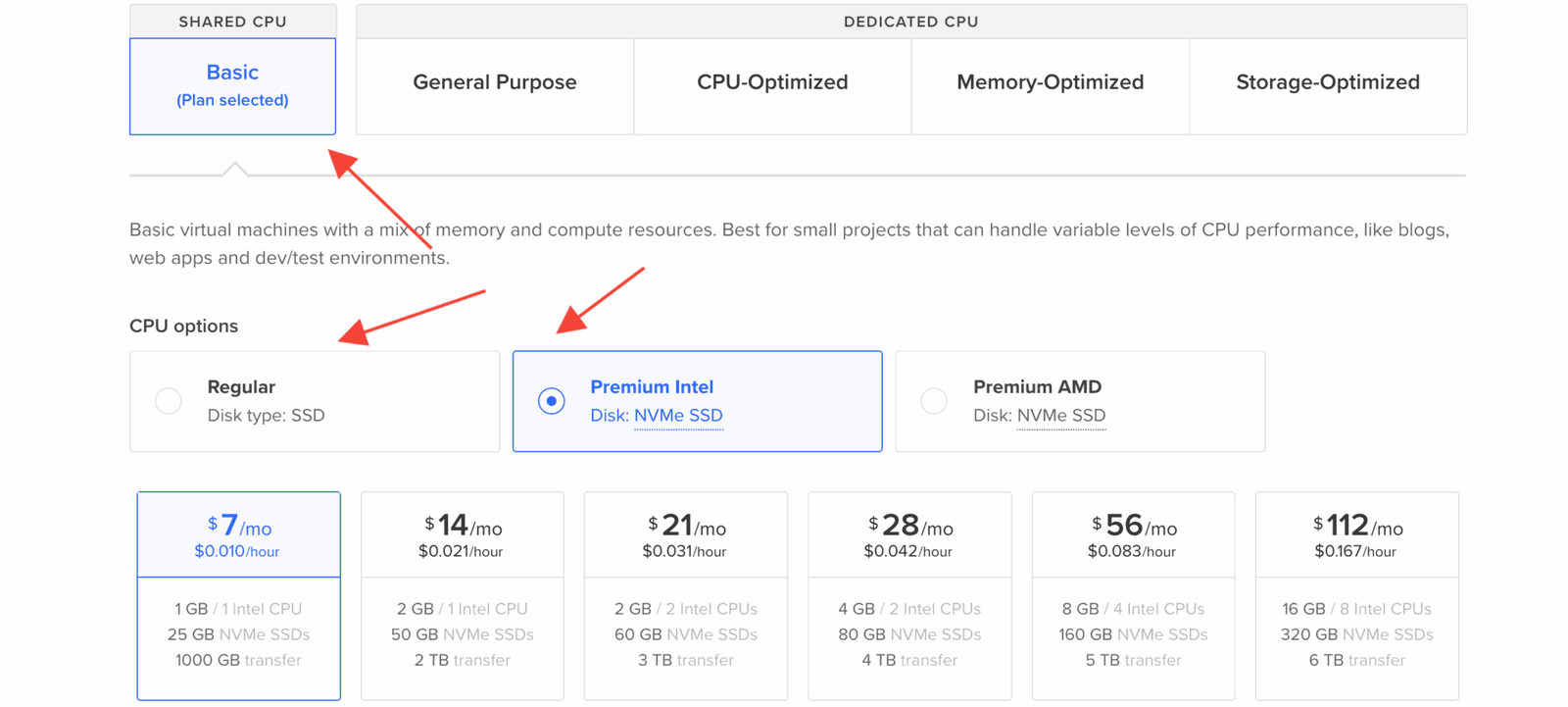Viewport: 1568px width, 707px height.
Task: Select the Storage-Optimized plan tab
Action: click(1327, 83)
